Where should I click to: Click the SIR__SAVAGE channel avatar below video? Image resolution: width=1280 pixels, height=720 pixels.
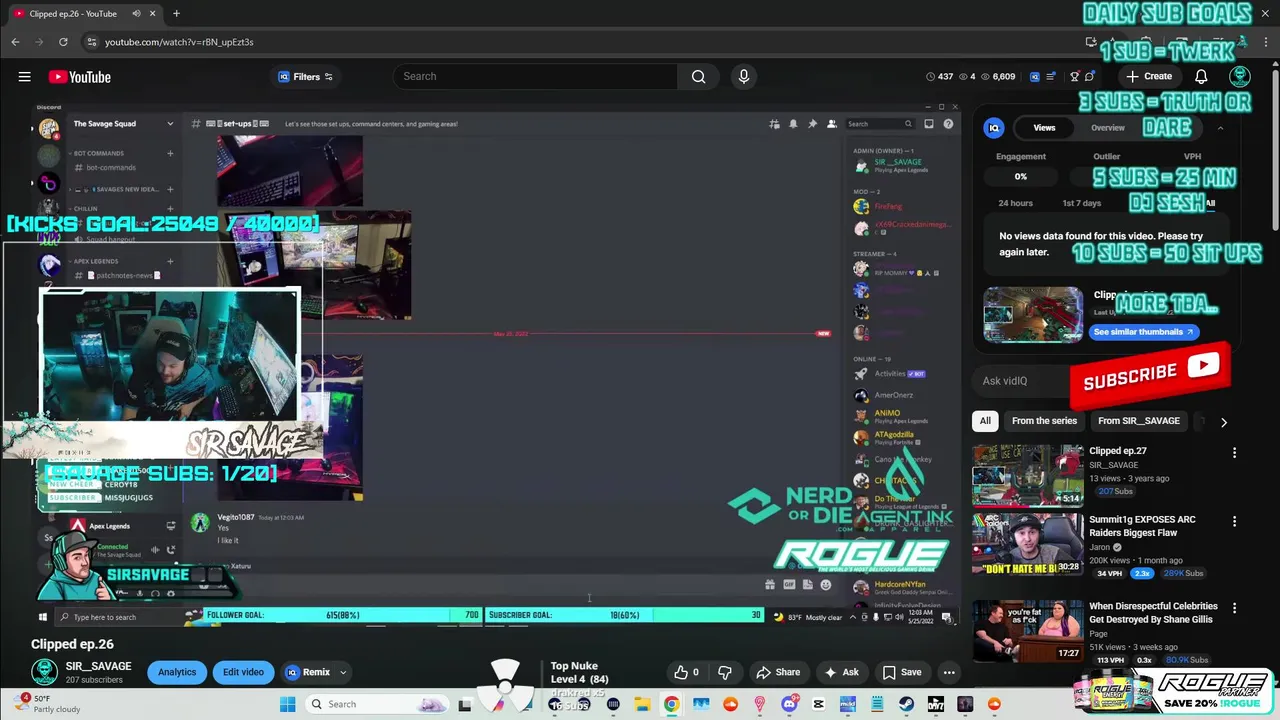coord(44,672)
